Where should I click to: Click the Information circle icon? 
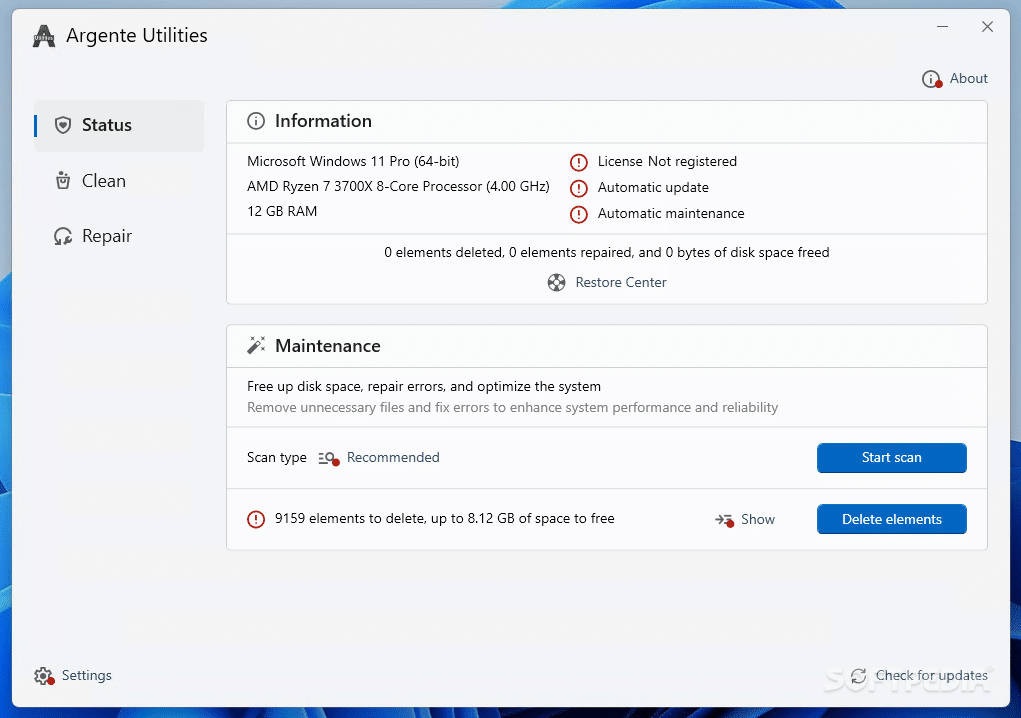coord(255,120)
